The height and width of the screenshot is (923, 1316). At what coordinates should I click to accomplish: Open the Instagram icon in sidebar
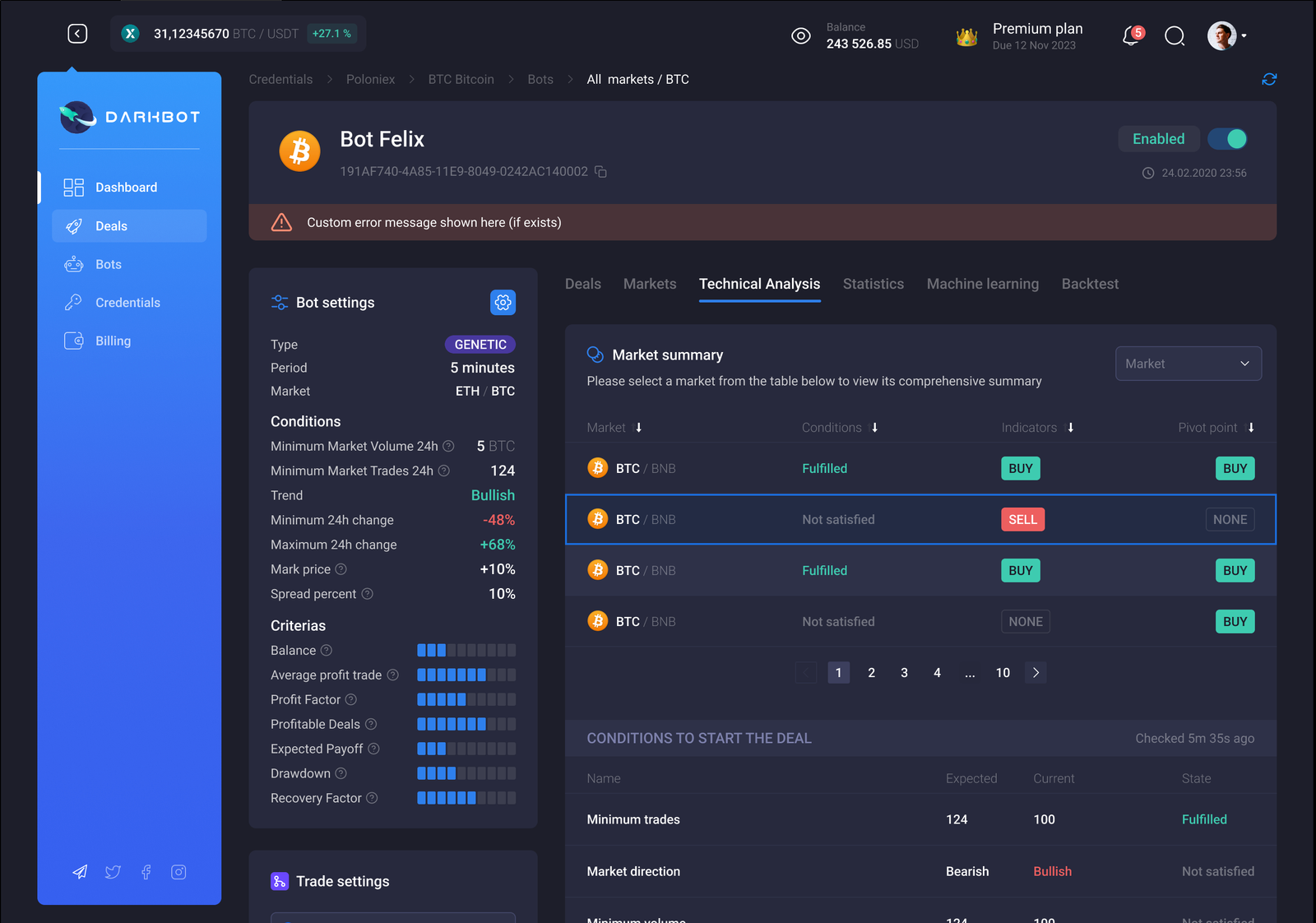click(178, 872)
